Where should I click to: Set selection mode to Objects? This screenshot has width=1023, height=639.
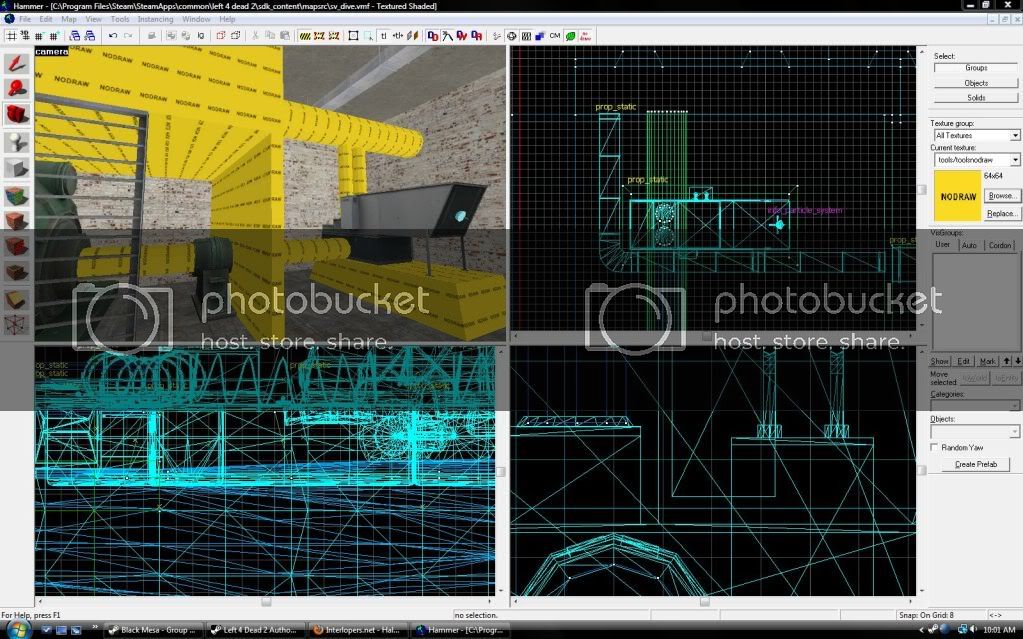(975, 83)
